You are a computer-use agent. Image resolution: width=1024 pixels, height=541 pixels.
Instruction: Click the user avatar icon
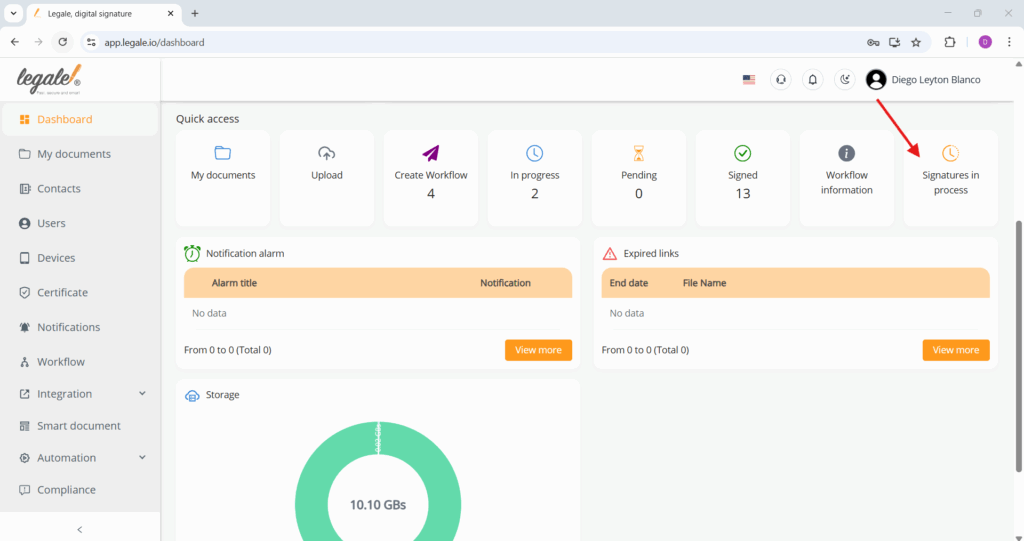(876, 80)
